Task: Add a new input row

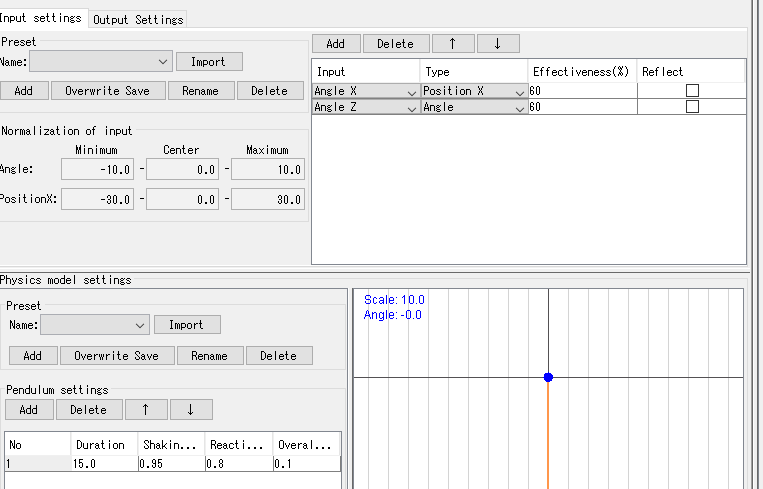Action: tap(336, 44)
